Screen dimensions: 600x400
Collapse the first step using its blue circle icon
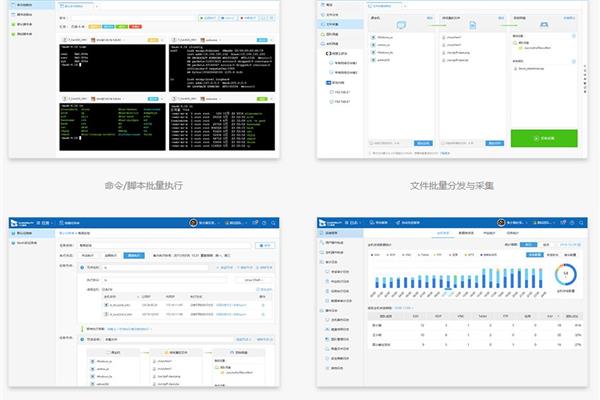[82, 268]
